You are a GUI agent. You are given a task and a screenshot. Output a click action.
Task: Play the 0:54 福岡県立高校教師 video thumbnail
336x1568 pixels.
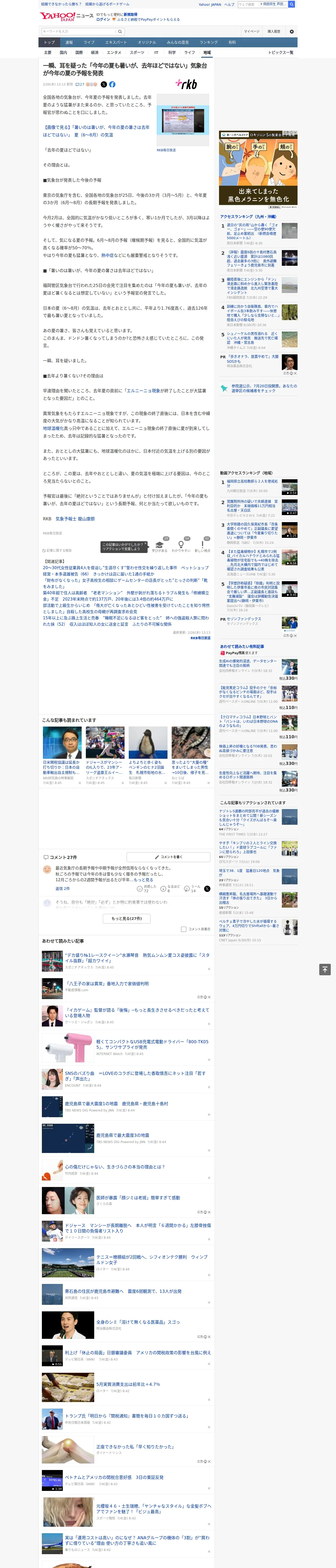click(x=290, y=487)
